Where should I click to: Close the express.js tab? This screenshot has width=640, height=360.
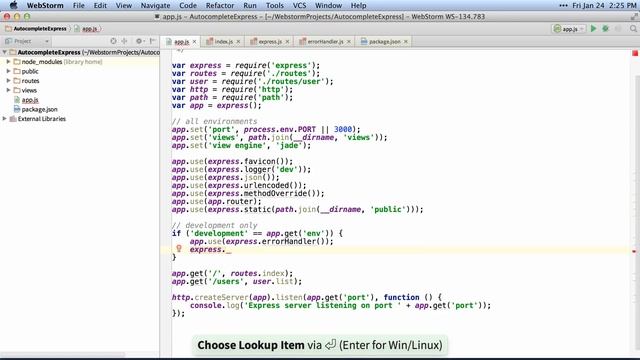pyautogui.click(x=287, y=42)
